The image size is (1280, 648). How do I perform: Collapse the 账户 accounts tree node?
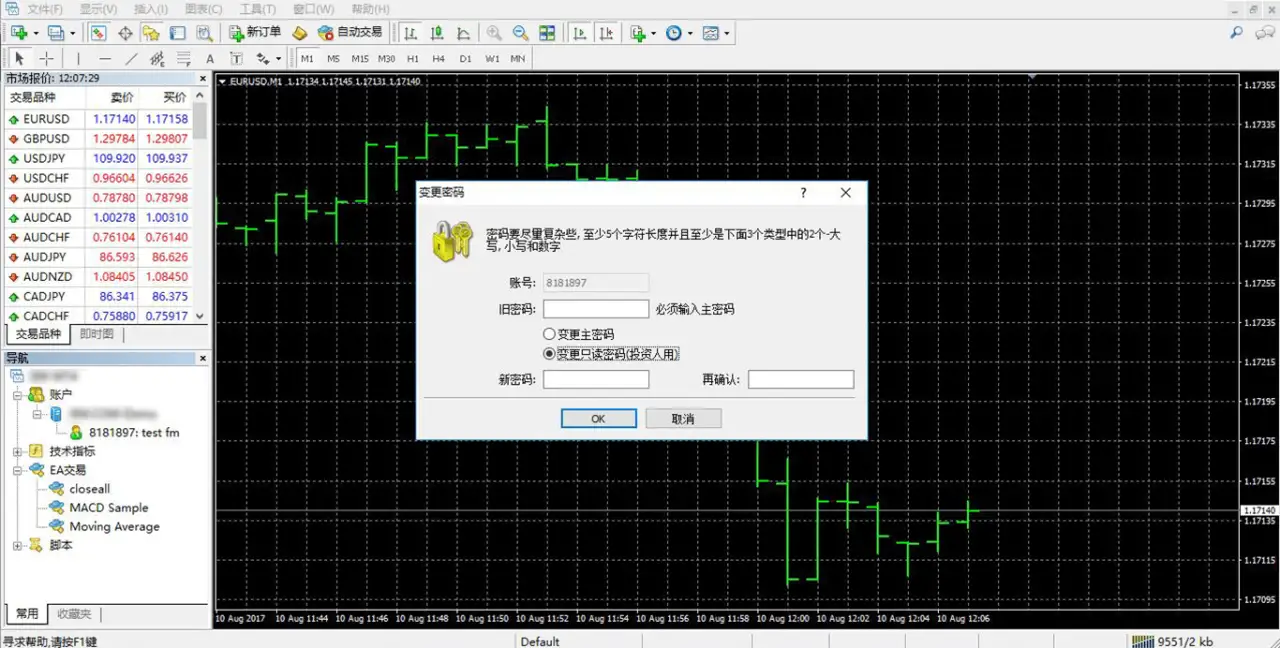tap(17, 395)
